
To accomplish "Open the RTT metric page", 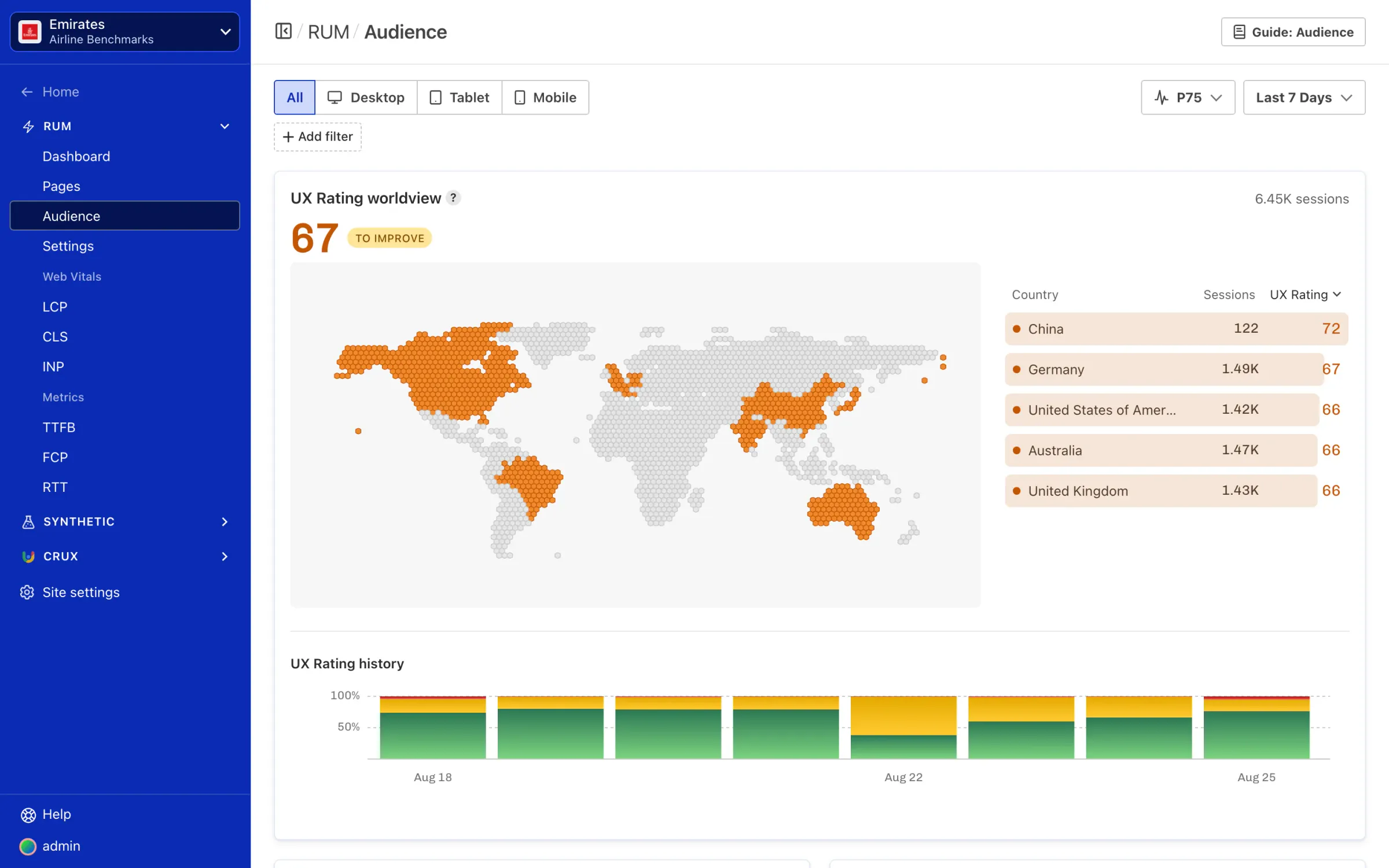I will [x=55, y=488].
